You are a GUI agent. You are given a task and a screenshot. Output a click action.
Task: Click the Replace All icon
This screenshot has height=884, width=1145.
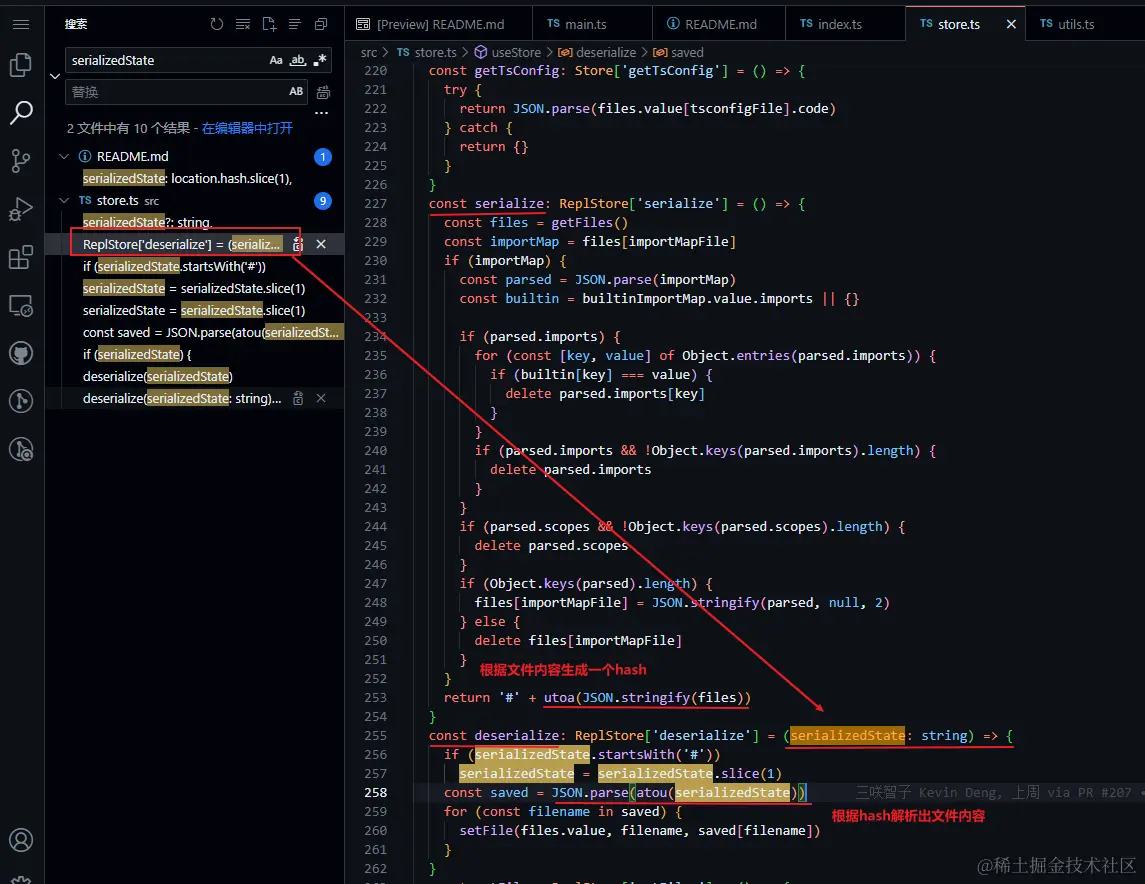(x=323, y=92)
